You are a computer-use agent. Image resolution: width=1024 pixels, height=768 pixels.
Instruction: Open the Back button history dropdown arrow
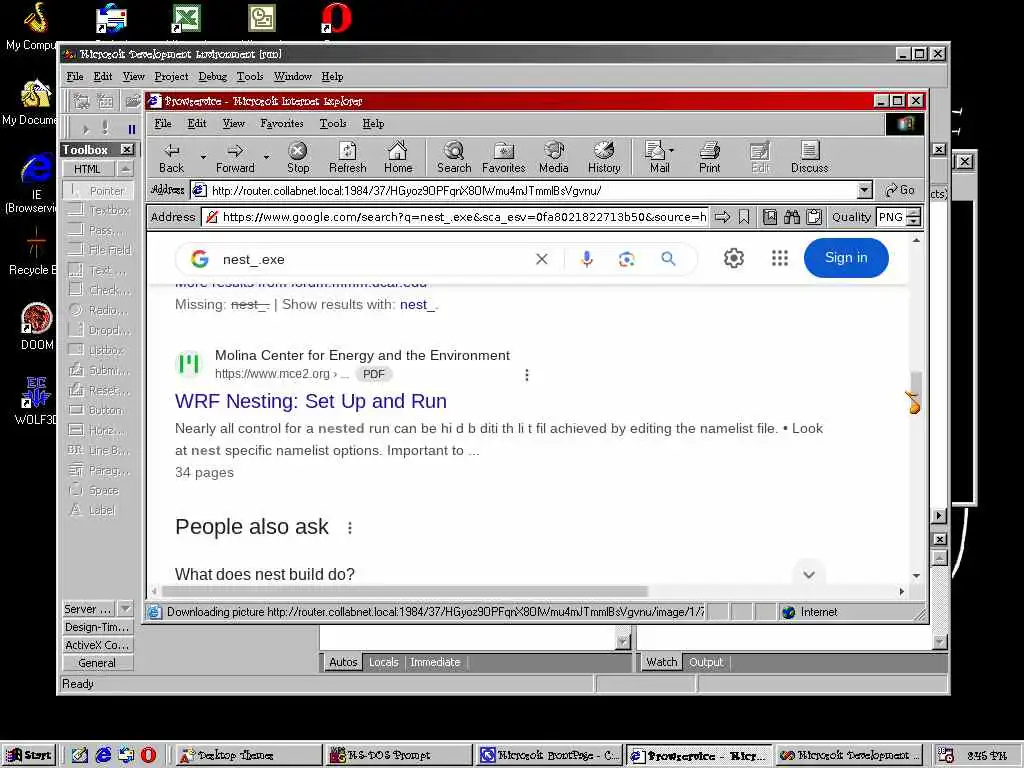[203, 157]
